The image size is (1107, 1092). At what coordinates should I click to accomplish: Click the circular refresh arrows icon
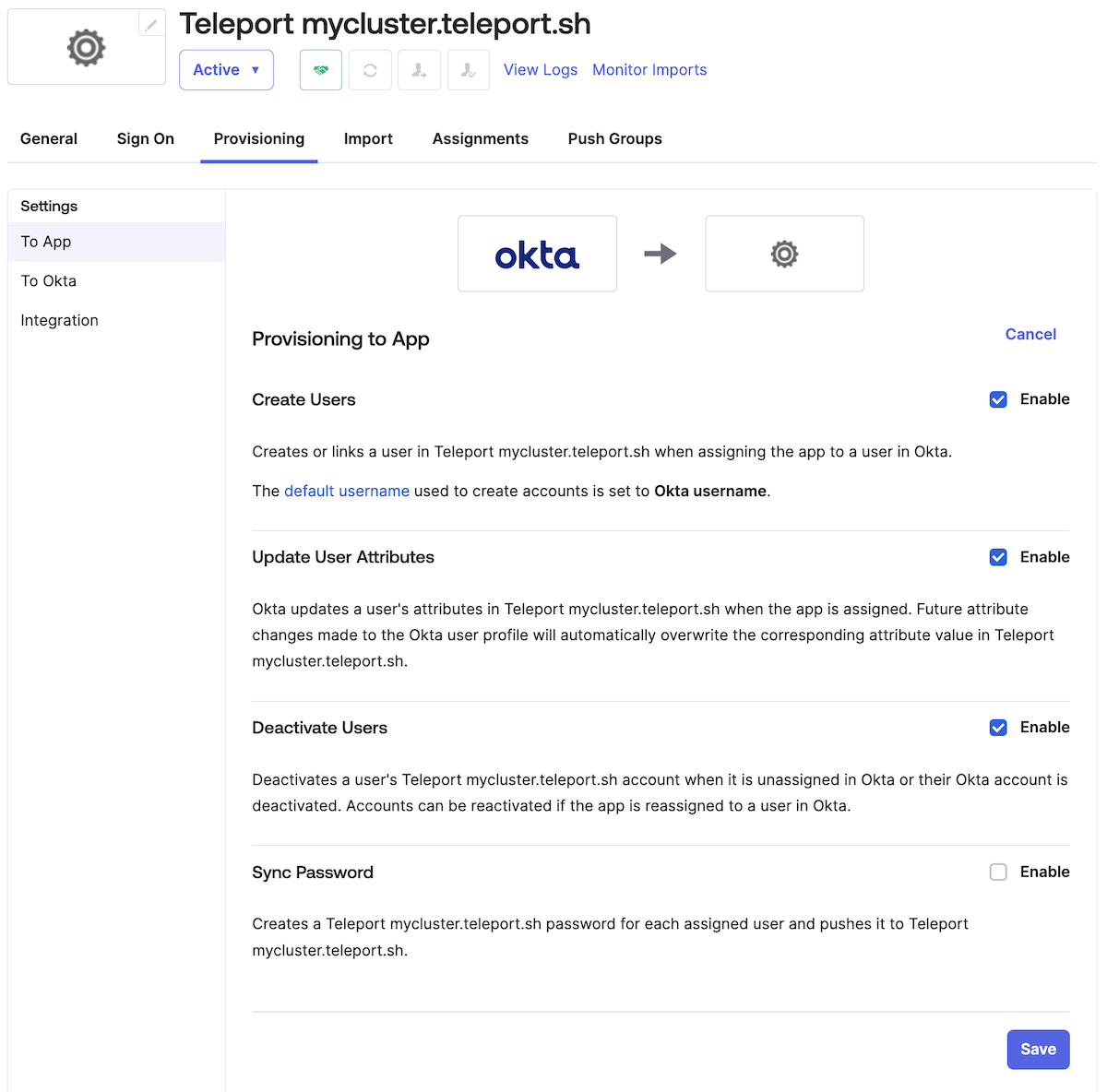pos(370,70)
